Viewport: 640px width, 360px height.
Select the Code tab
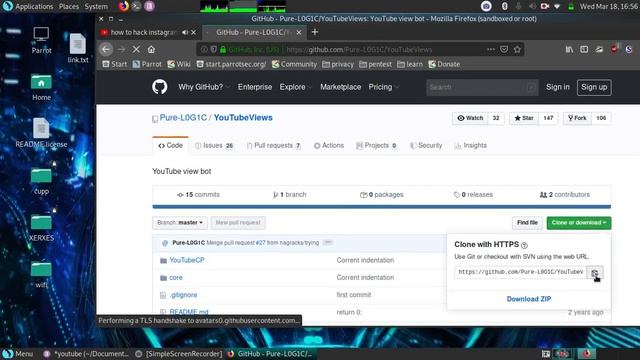[x=171, y=146]
